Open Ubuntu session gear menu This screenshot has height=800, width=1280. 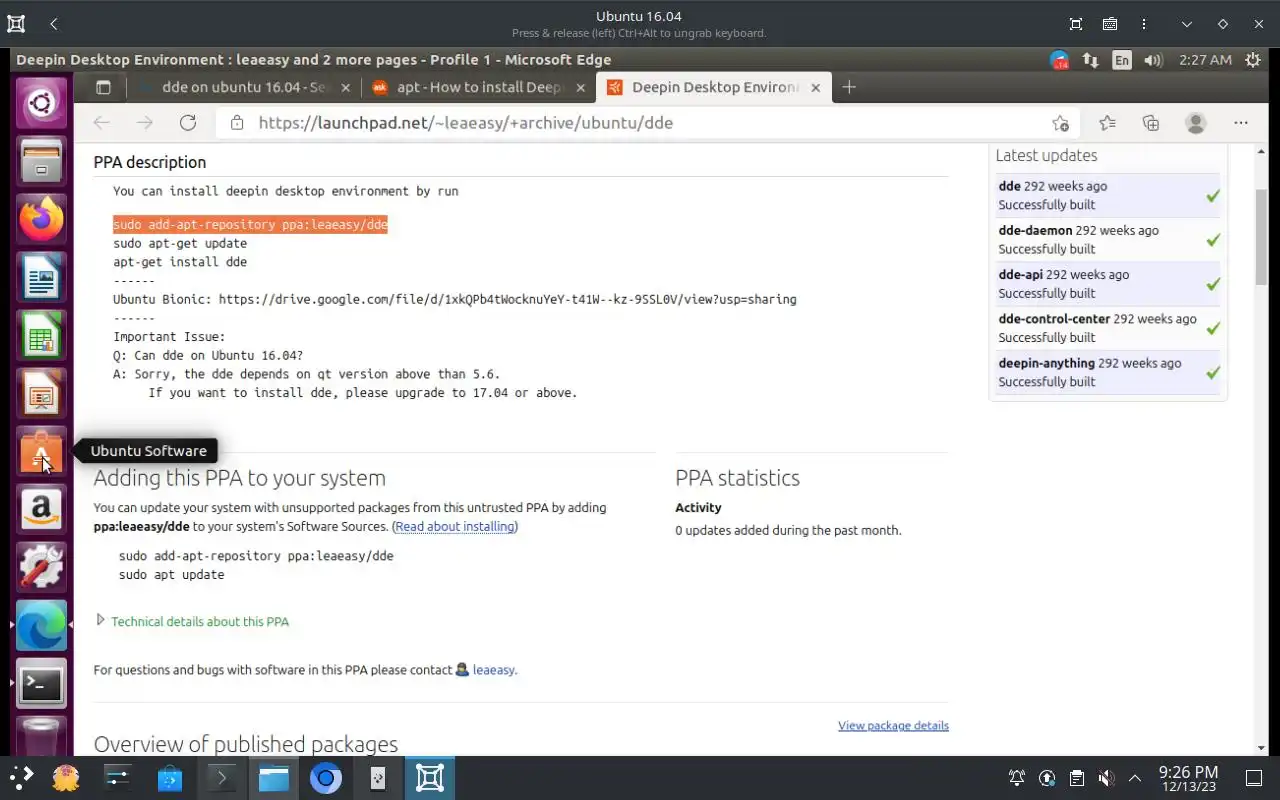pyautogui.click(x=1253, y=60)
